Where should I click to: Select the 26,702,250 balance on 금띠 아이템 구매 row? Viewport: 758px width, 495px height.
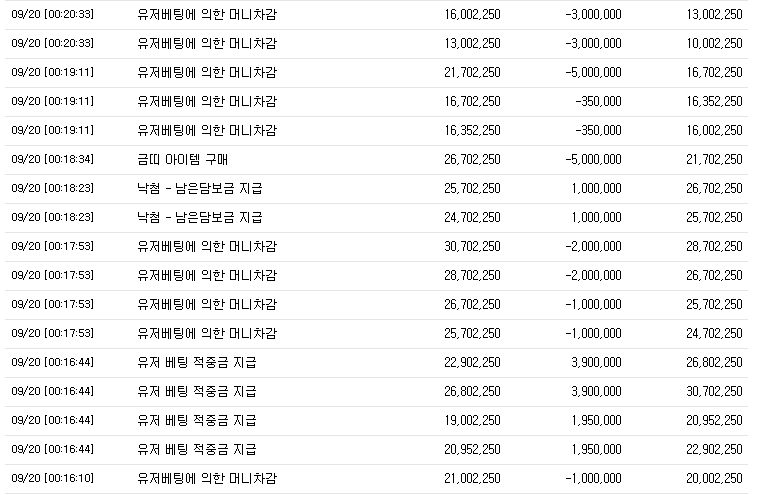click(x=472, y=160)
